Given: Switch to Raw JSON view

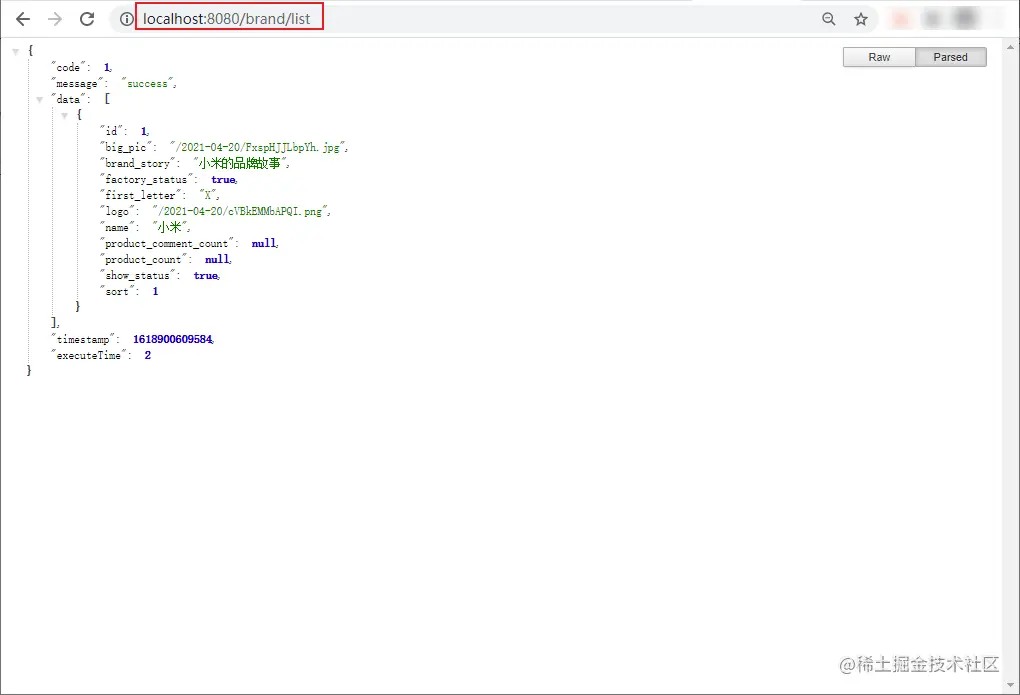Looking at the screenshot, I should tap(879, 57).
